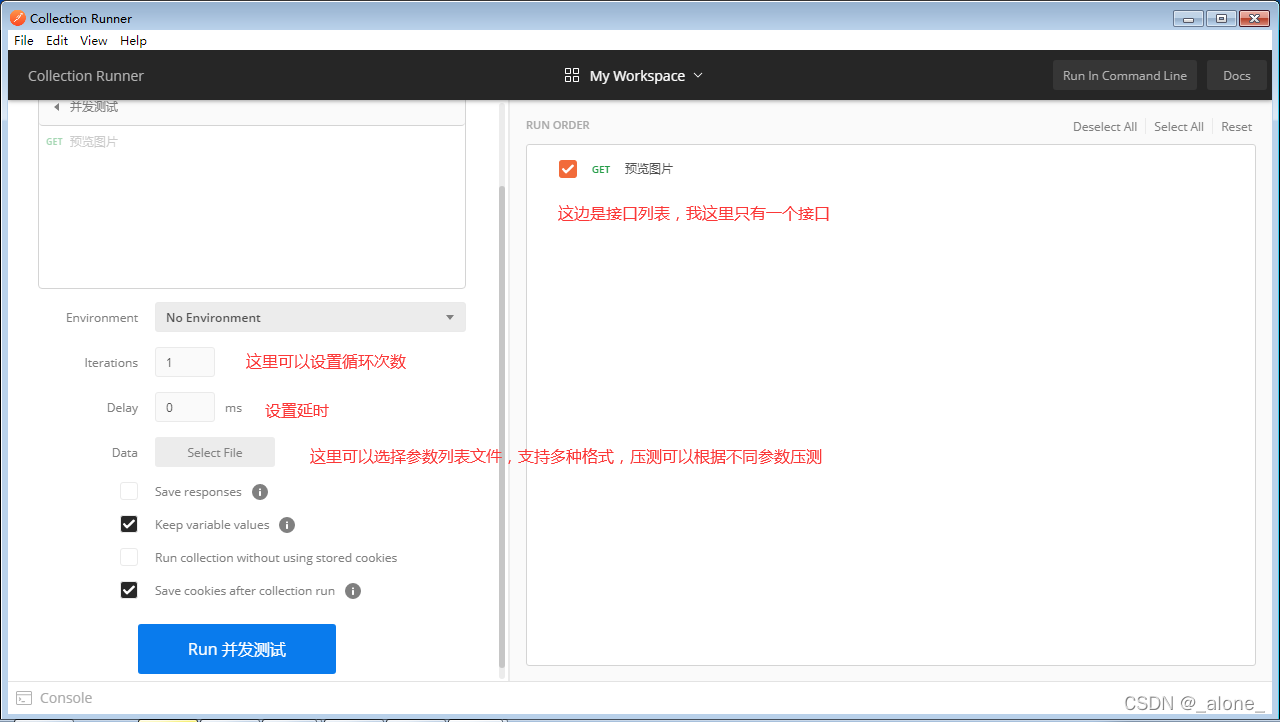Click the Select File button for Data

point(215,452)
